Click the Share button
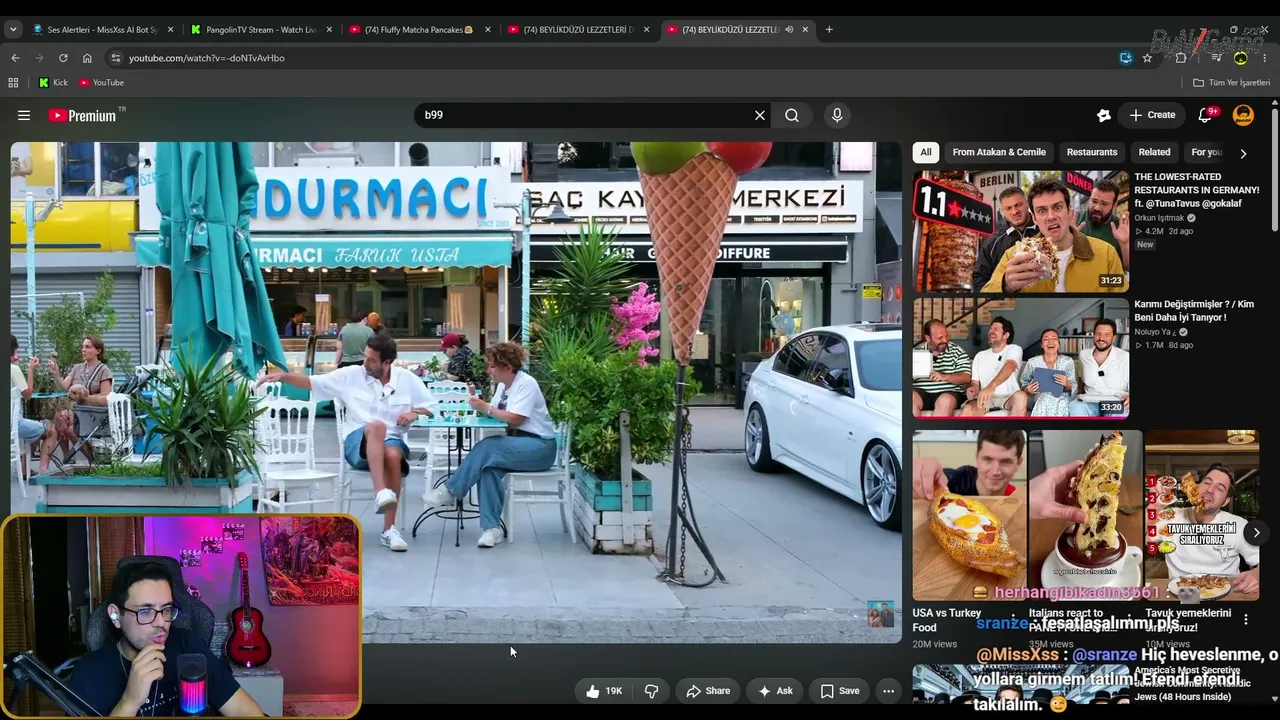 coord(708,691)
